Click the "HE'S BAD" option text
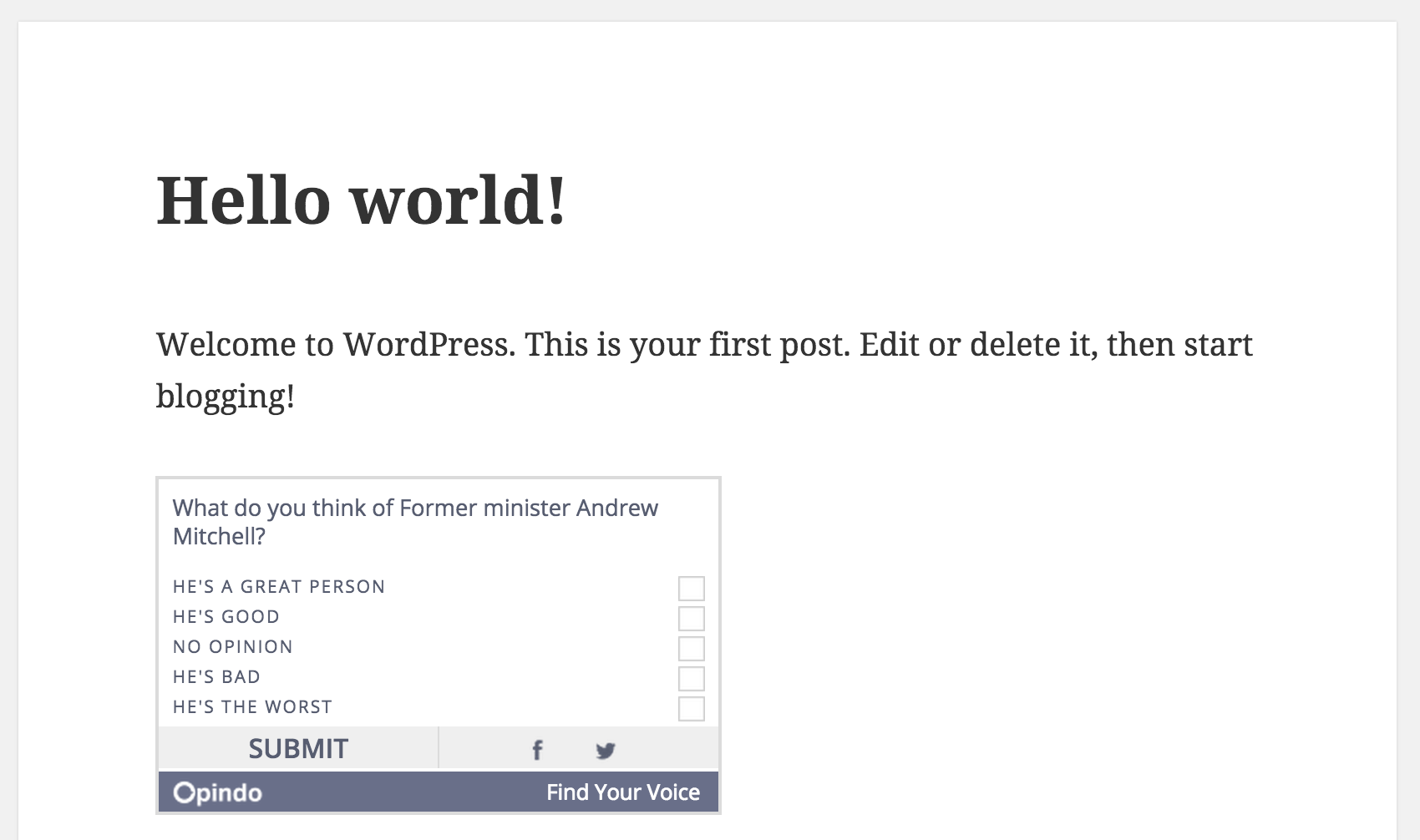 click(216, 677)
